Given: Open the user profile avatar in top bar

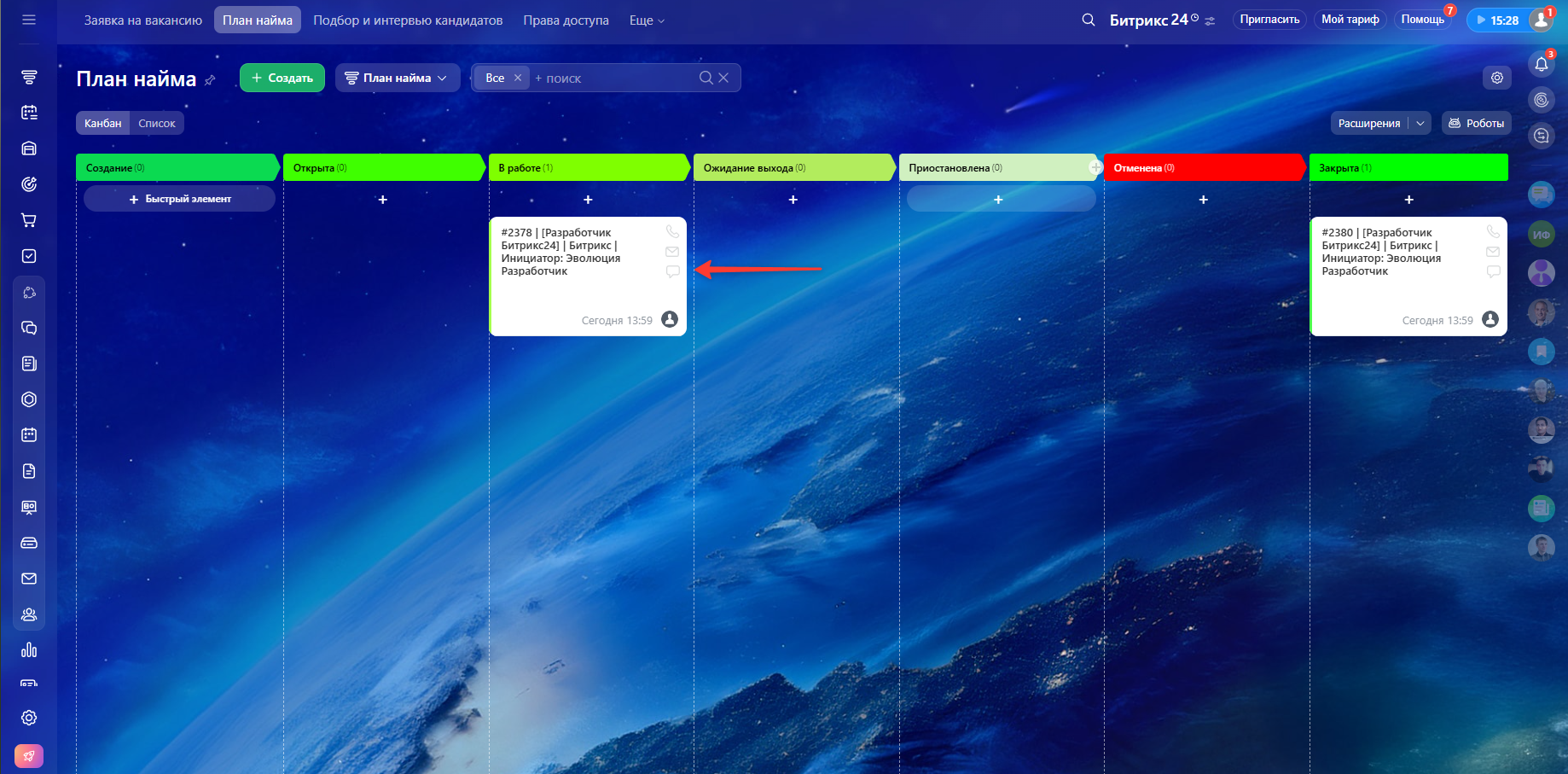Looking at the screenshot, I should (1541, 20).
